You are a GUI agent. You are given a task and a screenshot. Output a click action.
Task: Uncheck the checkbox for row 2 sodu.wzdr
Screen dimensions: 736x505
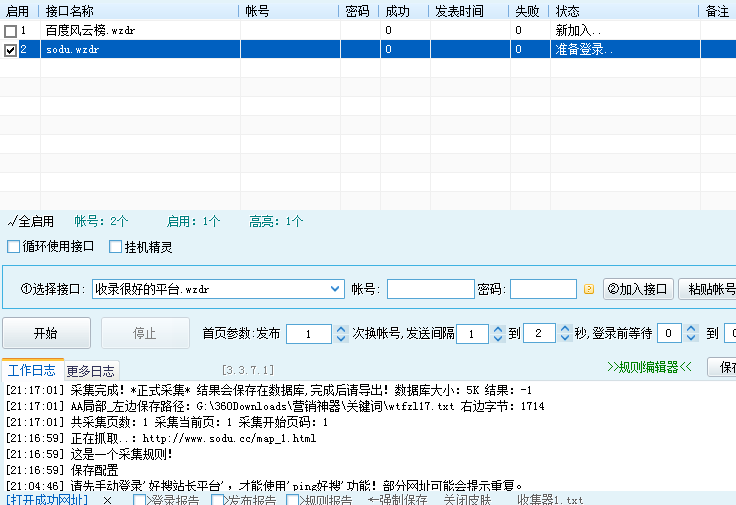coord(10,50)
